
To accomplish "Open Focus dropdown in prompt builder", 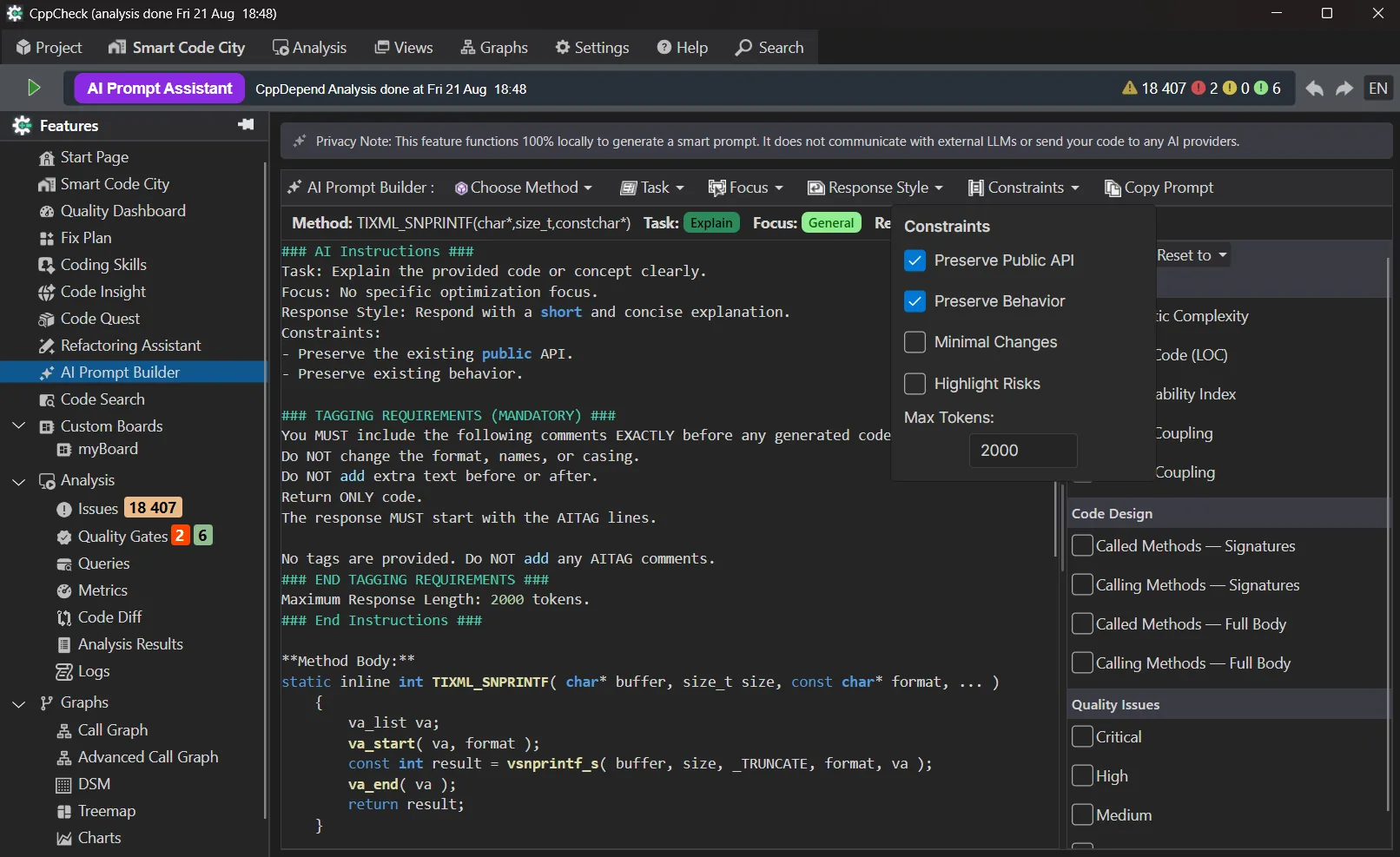I will 746,188.
